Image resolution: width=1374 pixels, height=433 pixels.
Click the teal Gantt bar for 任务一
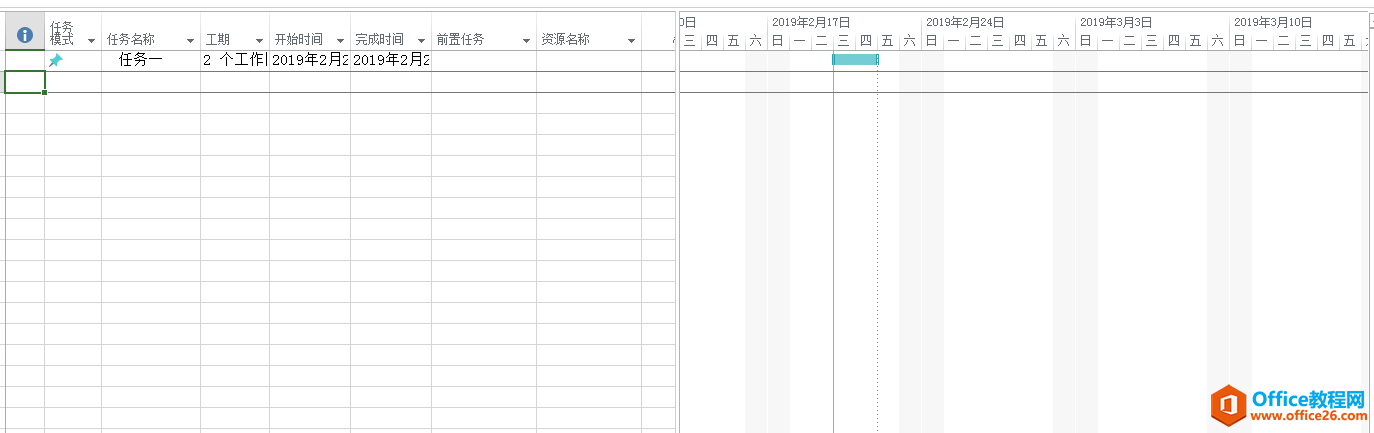tap(855, 60)
